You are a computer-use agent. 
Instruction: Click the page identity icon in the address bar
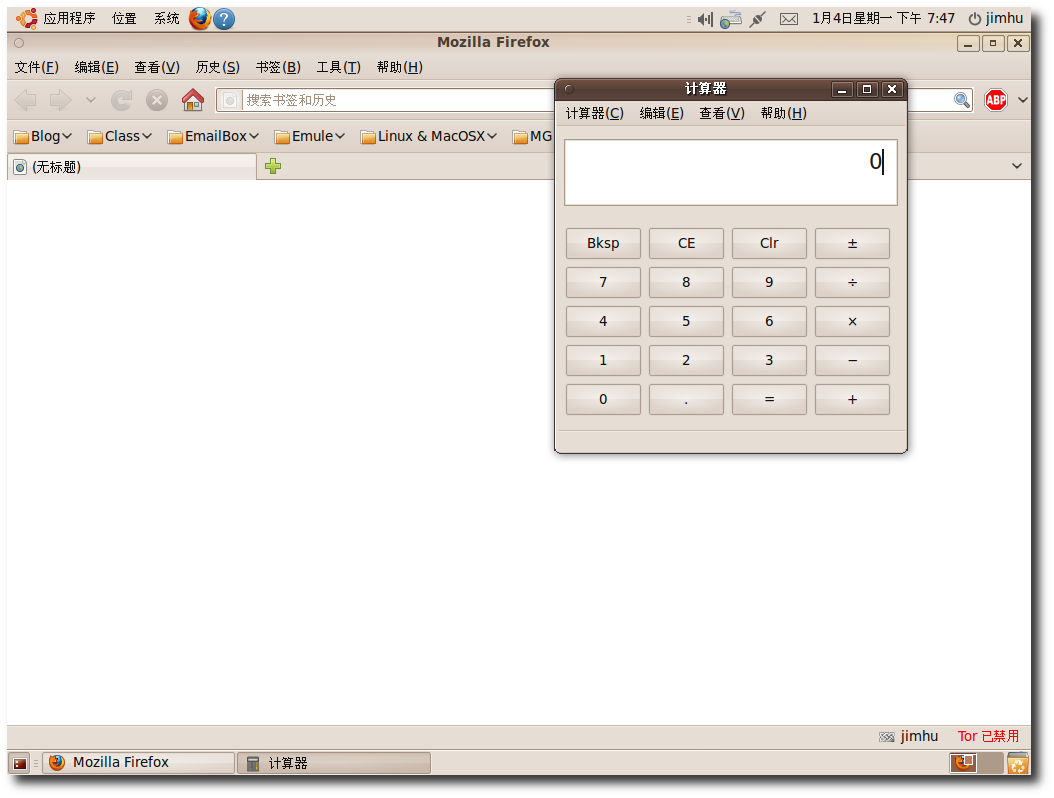point(230,100)
